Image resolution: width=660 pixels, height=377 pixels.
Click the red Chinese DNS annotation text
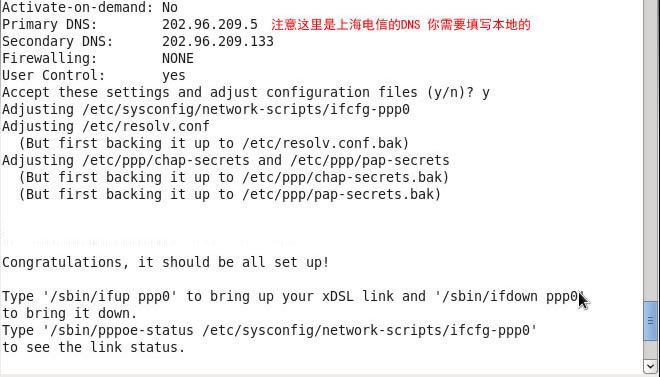(x=400, y=24)
